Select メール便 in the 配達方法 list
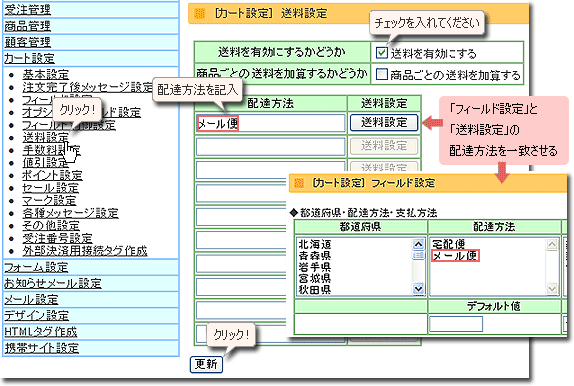Screen dimensions: 574x386 tap(455, 256)
